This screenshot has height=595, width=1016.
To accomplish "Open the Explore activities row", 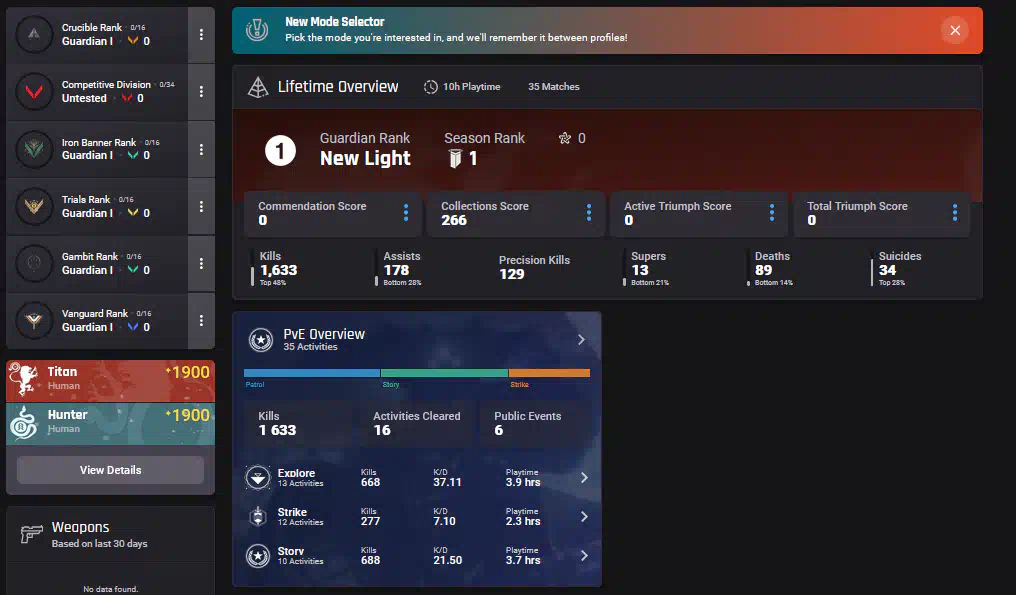I will pyautogui.click(x=417, y=478).
